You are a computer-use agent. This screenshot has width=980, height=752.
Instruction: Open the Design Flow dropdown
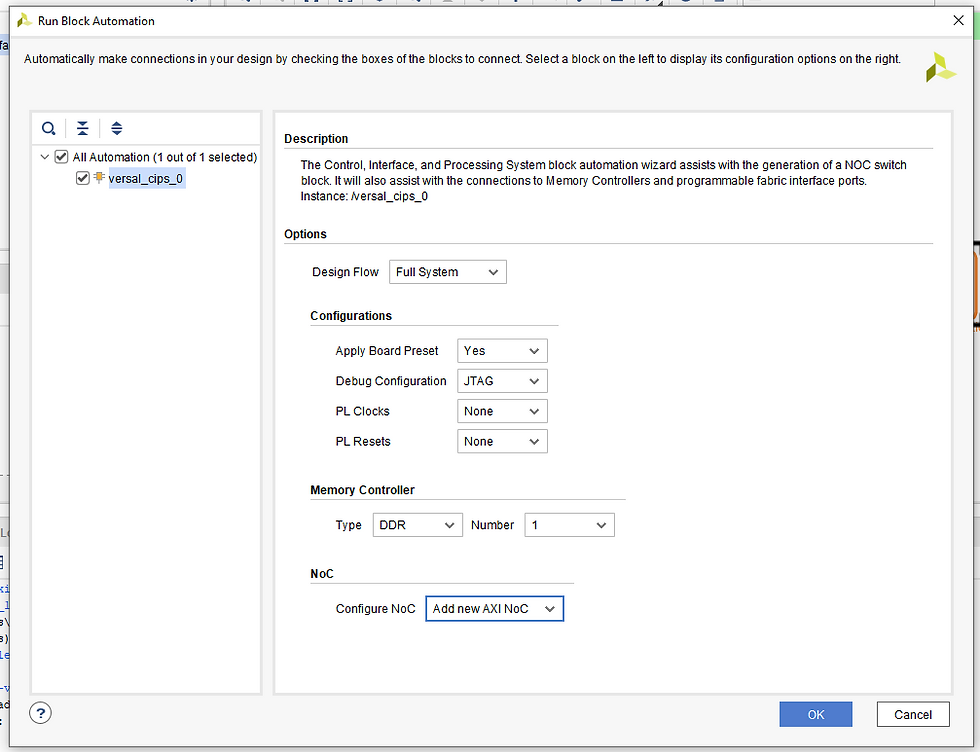[x=448, y=272]
